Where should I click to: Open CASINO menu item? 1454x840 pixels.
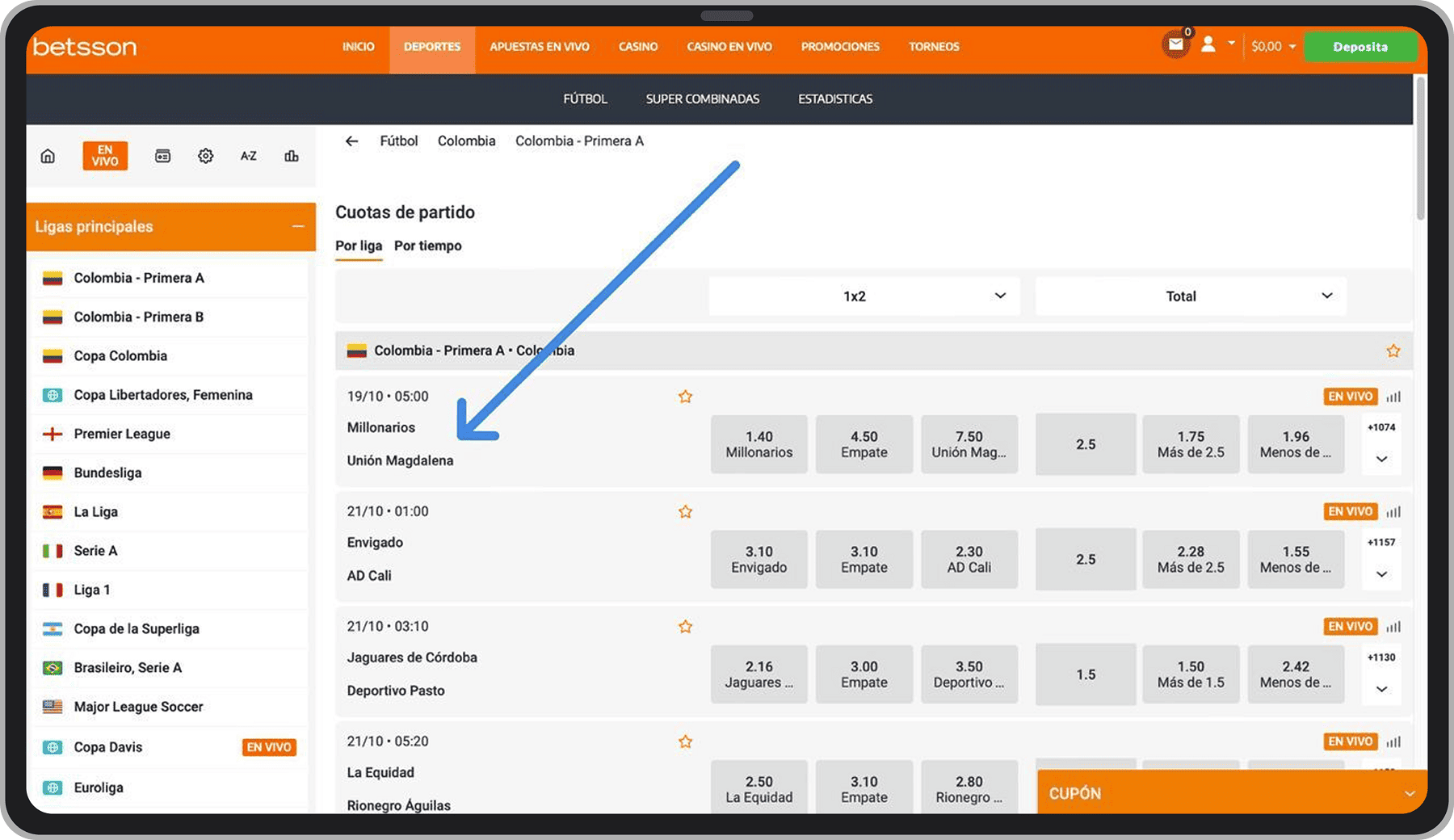[638, 47]
